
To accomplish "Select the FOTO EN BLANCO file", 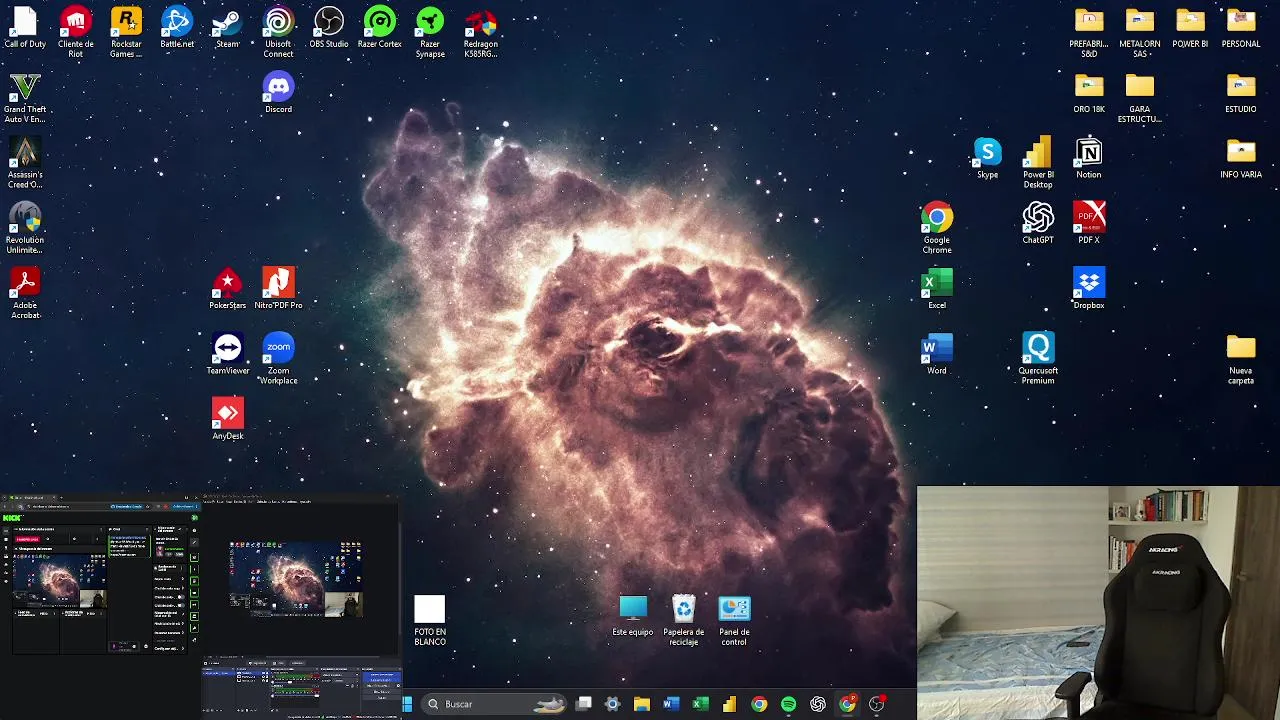I will coord(430,620).
